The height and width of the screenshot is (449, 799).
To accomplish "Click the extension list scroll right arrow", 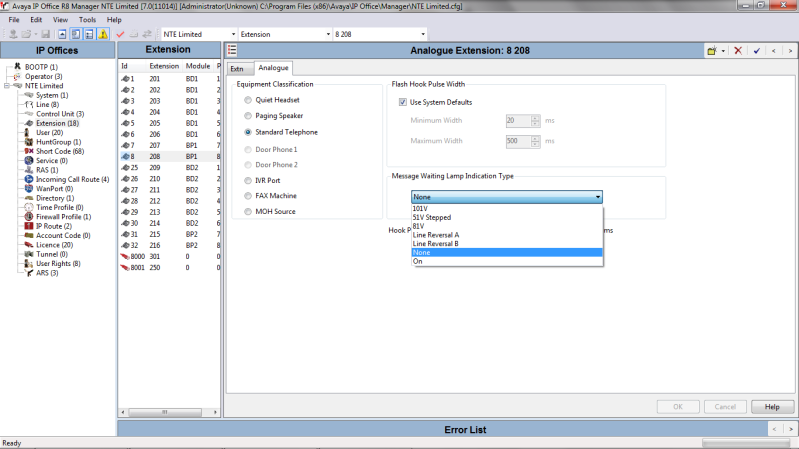I will (215, 412).
